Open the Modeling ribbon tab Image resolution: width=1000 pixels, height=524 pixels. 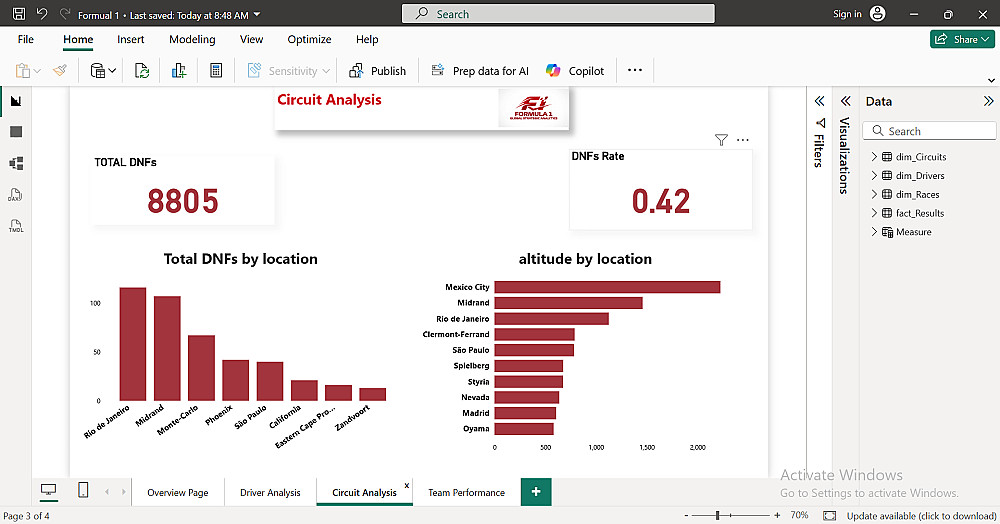click(192, 40)
